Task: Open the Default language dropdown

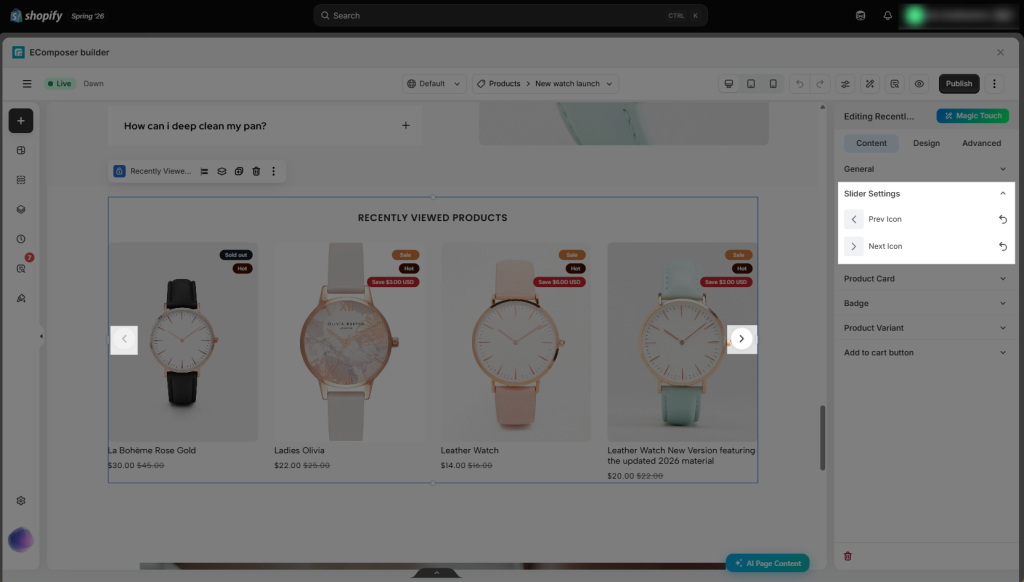Action: pos(434,84)
